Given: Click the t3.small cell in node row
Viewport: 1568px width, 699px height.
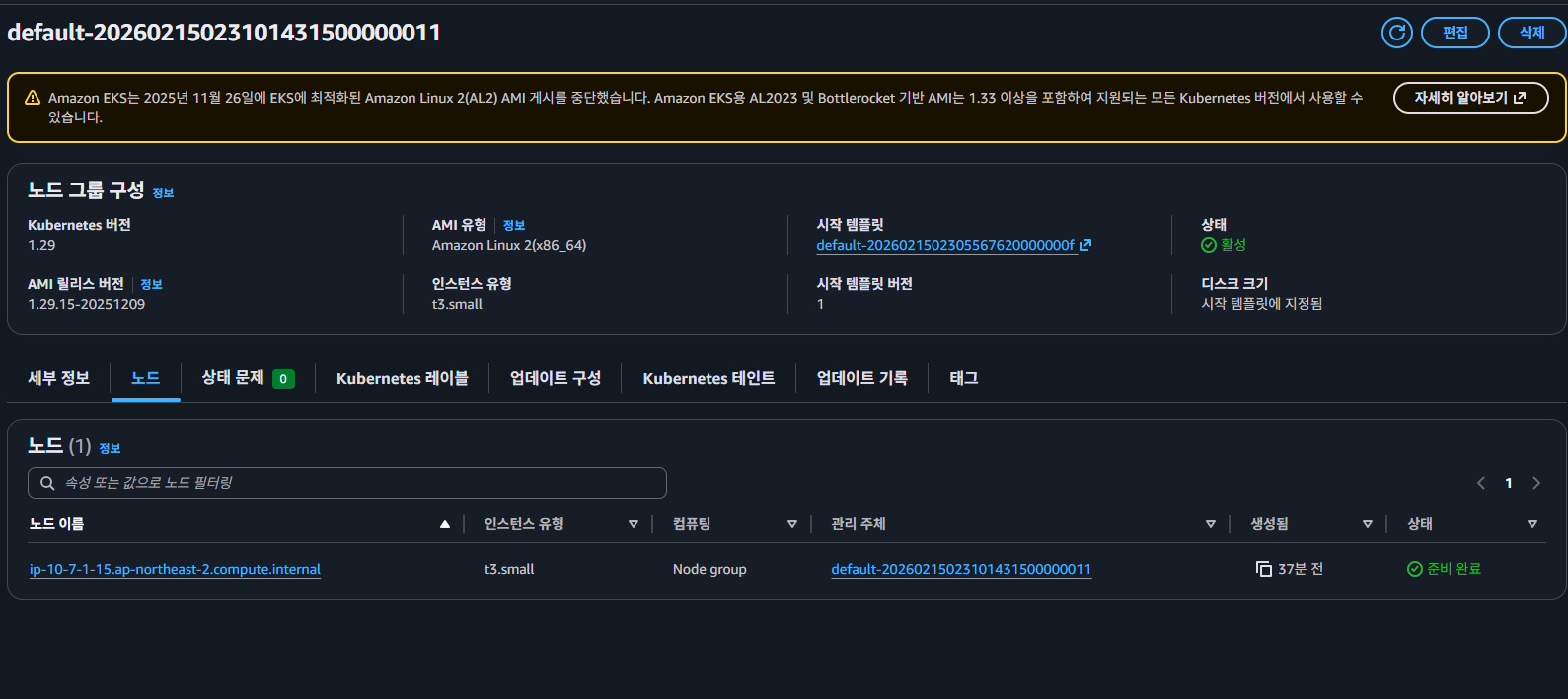Looking at the screenshot, I should (509, 569).
